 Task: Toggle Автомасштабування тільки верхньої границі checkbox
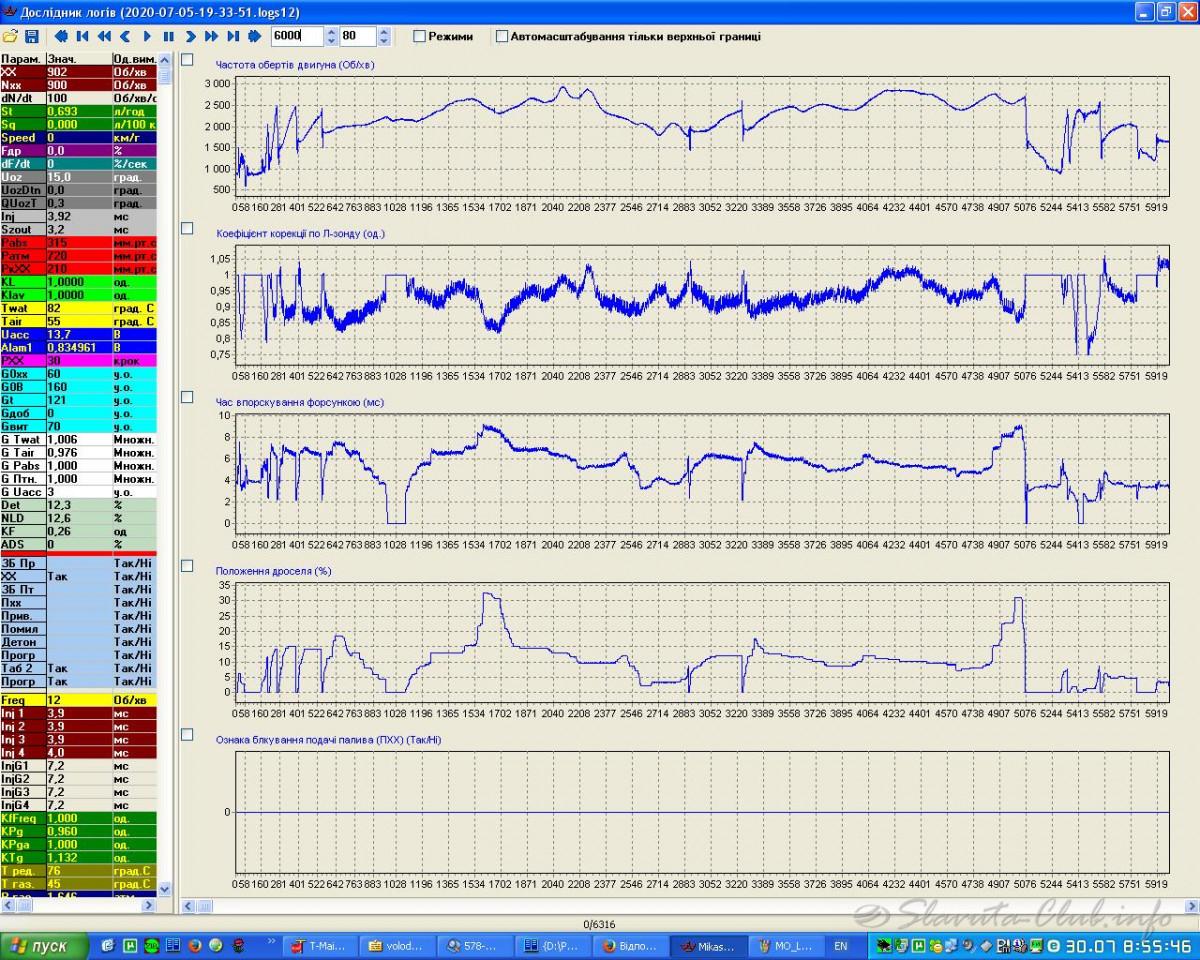click(502, 36)
